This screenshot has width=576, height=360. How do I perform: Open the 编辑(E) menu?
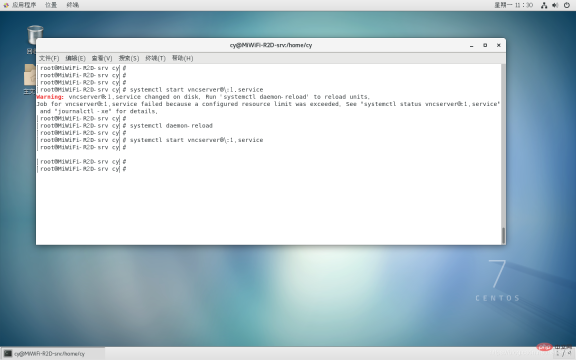coord(75,58)
